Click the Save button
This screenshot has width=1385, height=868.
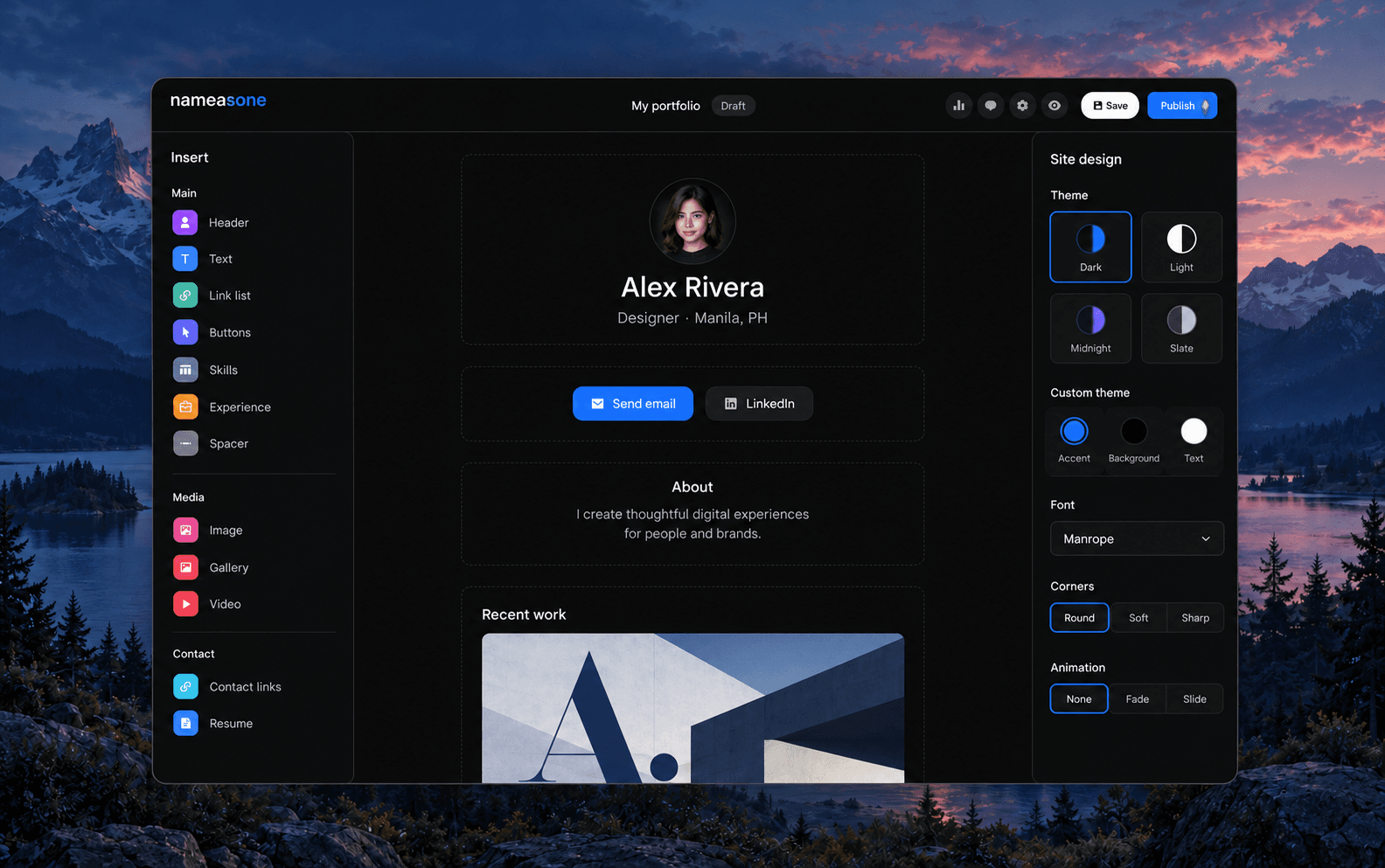1110,106
